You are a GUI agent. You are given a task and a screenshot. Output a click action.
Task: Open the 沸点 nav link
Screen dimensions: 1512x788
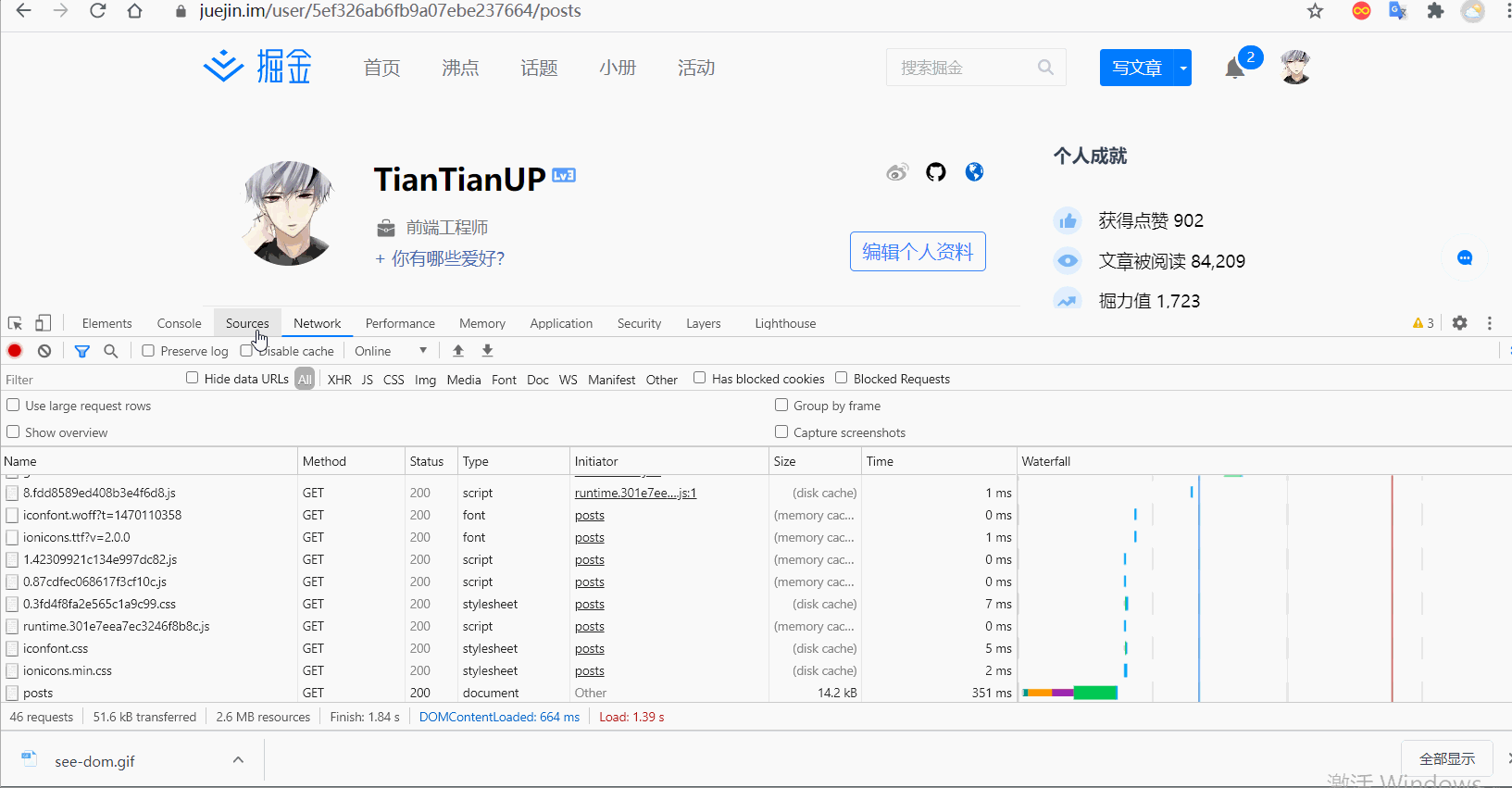[x=460, y=68]
